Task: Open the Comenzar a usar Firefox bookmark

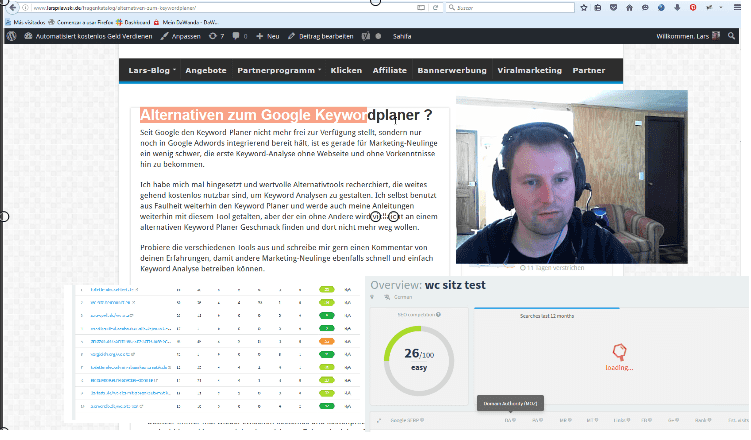Action: coord(80,22)
